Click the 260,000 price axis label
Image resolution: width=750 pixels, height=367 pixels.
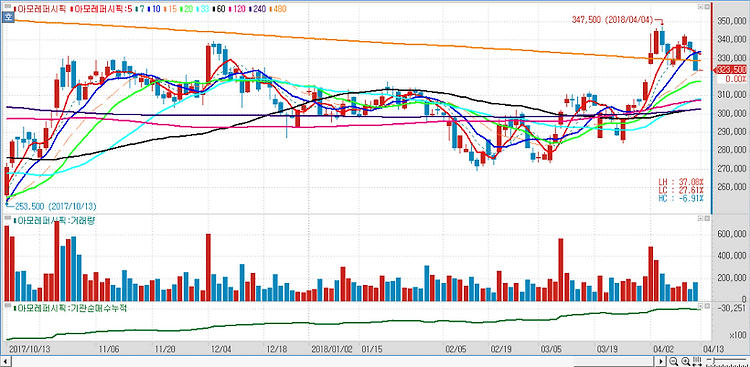tap(731, 187)
